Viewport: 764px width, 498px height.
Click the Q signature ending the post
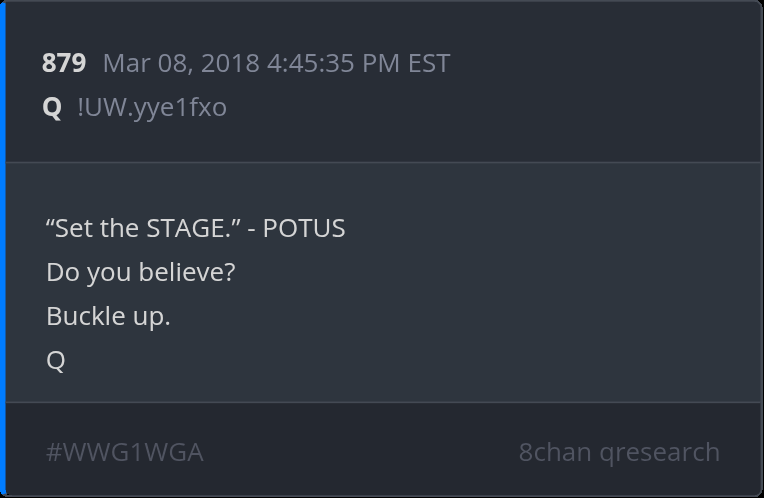click(x=56, y=360)
